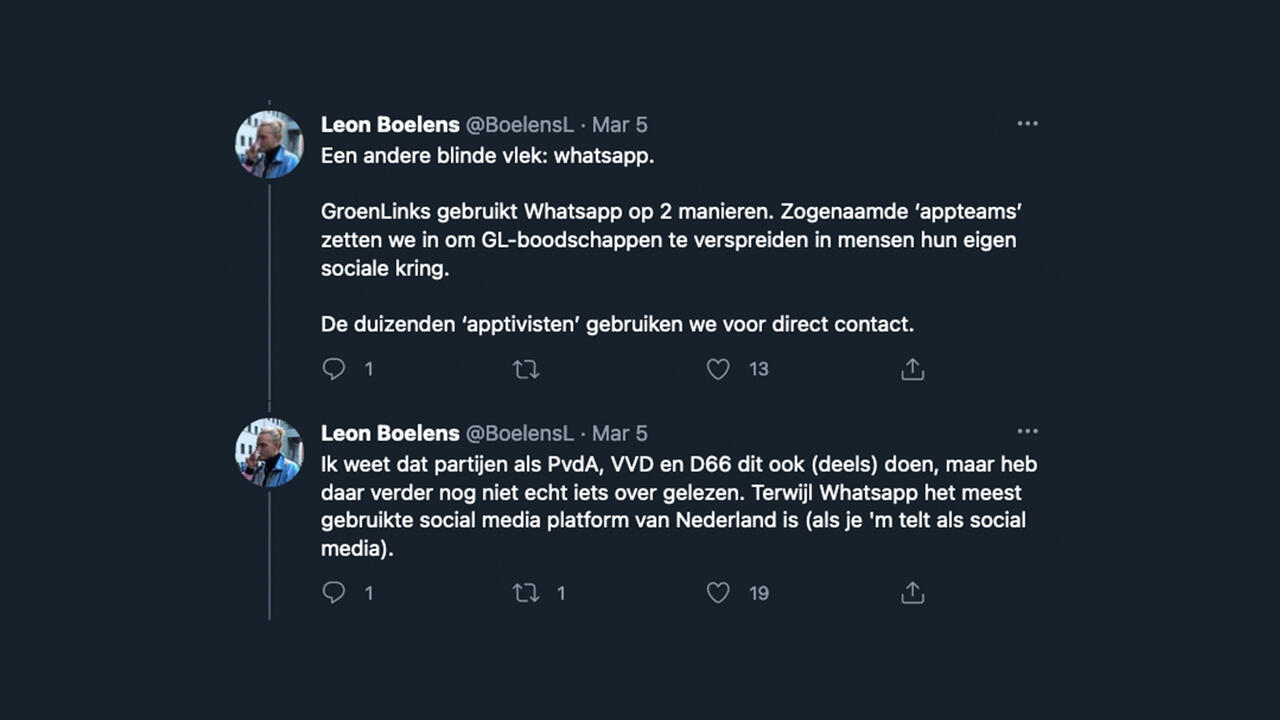The height and width of the screenshot is (720, 1280).
Task: Reply to the second tweet about PvdA
Action: (x=334, y=593)
